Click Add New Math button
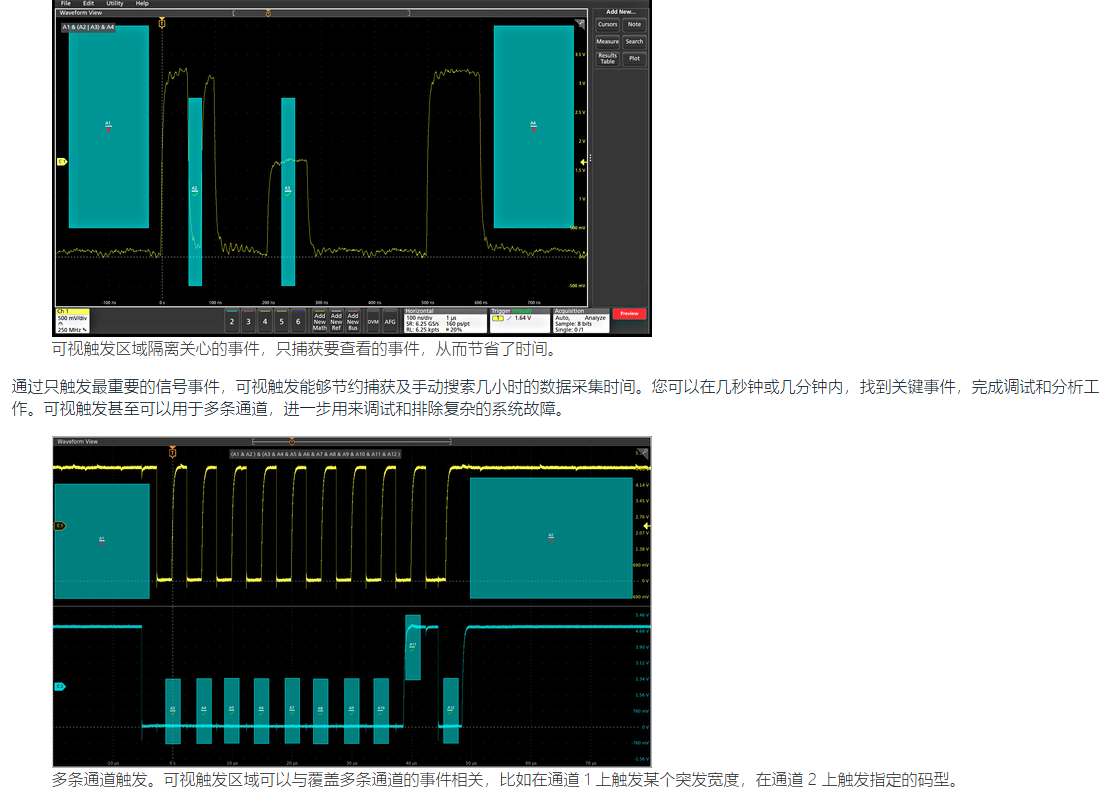The height and width of the screenshot is (802, 1111). (320, 321)
